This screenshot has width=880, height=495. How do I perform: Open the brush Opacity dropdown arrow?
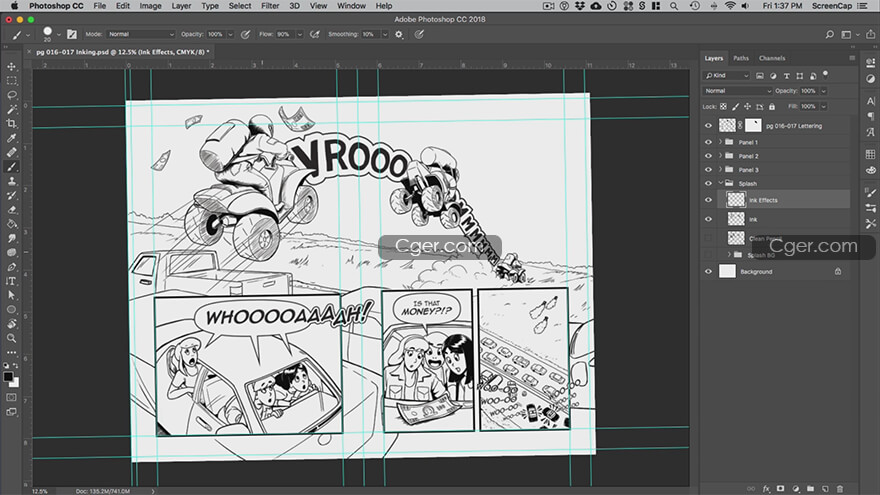(230, 34)
